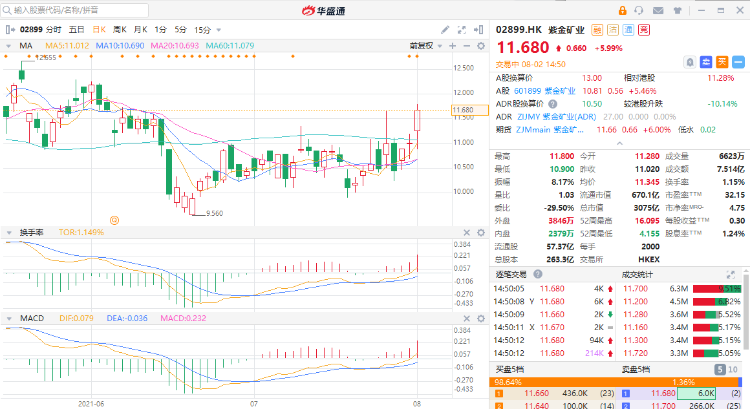
Task: Click the 11.720 row in 成交统计
Action: 682,353
